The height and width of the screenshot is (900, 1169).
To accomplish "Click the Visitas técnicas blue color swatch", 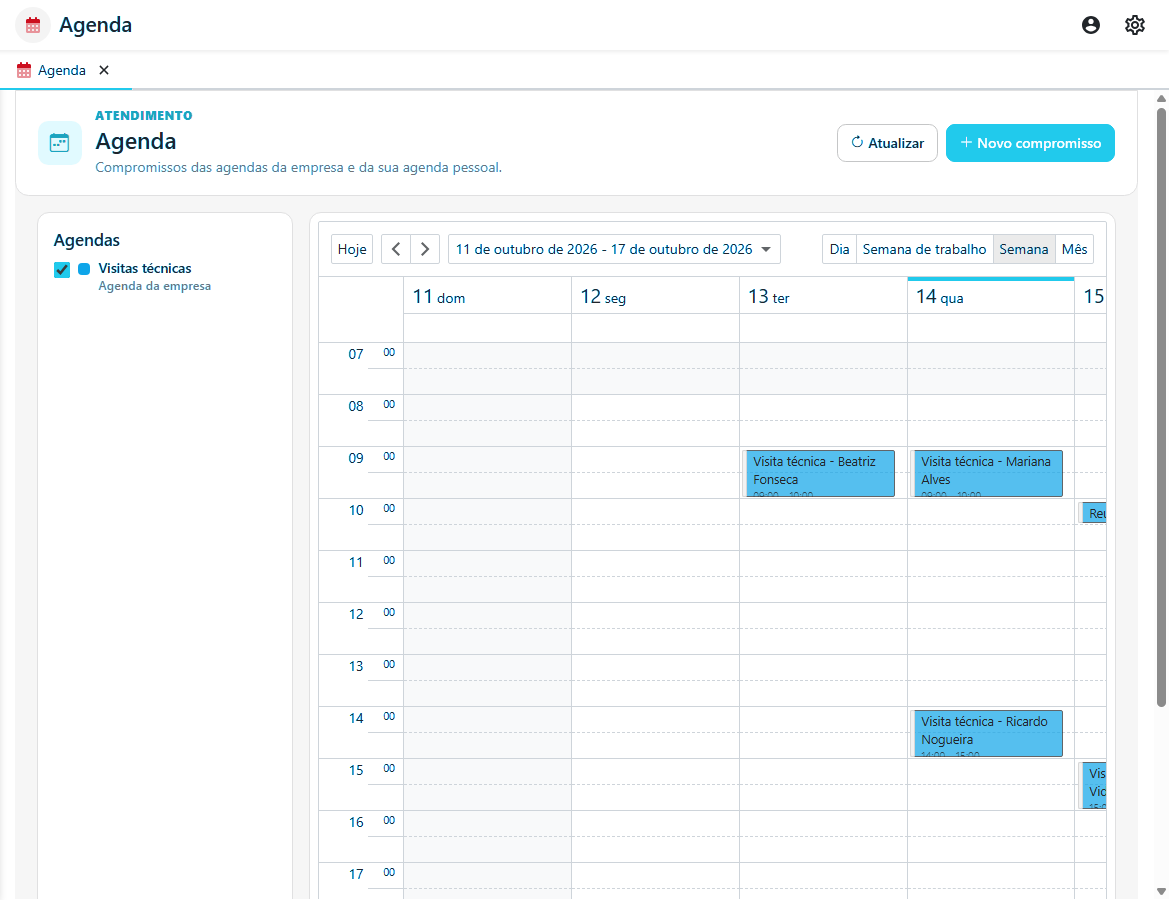I will [x=84, y=268].
